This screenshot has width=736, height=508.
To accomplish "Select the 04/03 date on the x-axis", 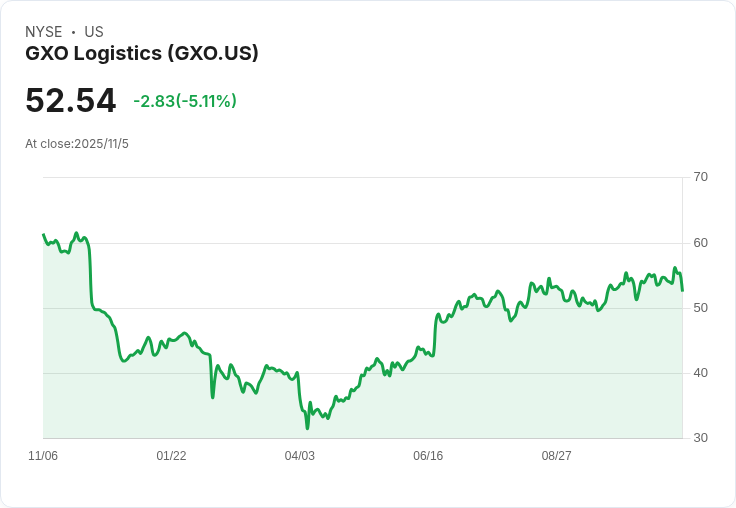I will tap(299, 456).
